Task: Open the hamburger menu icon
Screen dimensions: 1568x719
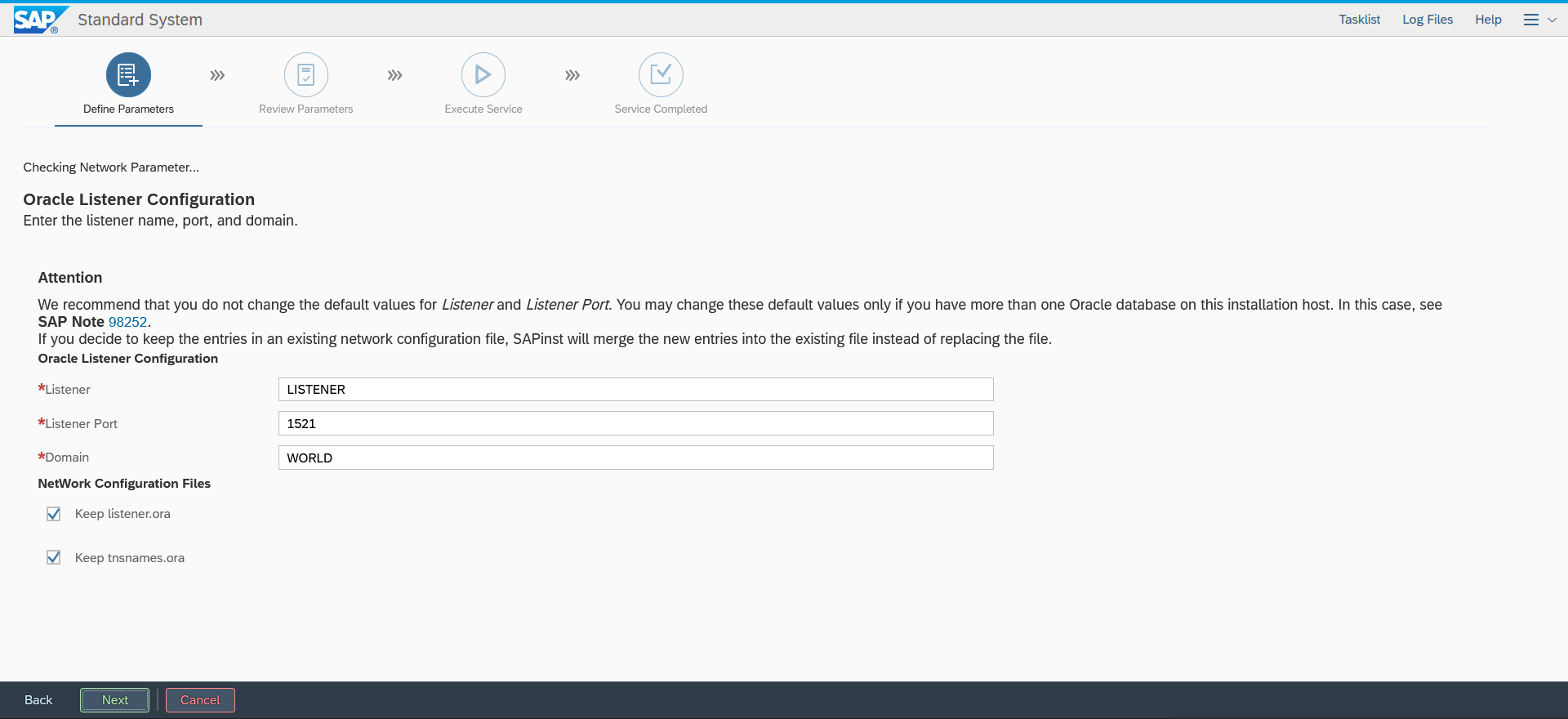Action: tap(1531, 20)
